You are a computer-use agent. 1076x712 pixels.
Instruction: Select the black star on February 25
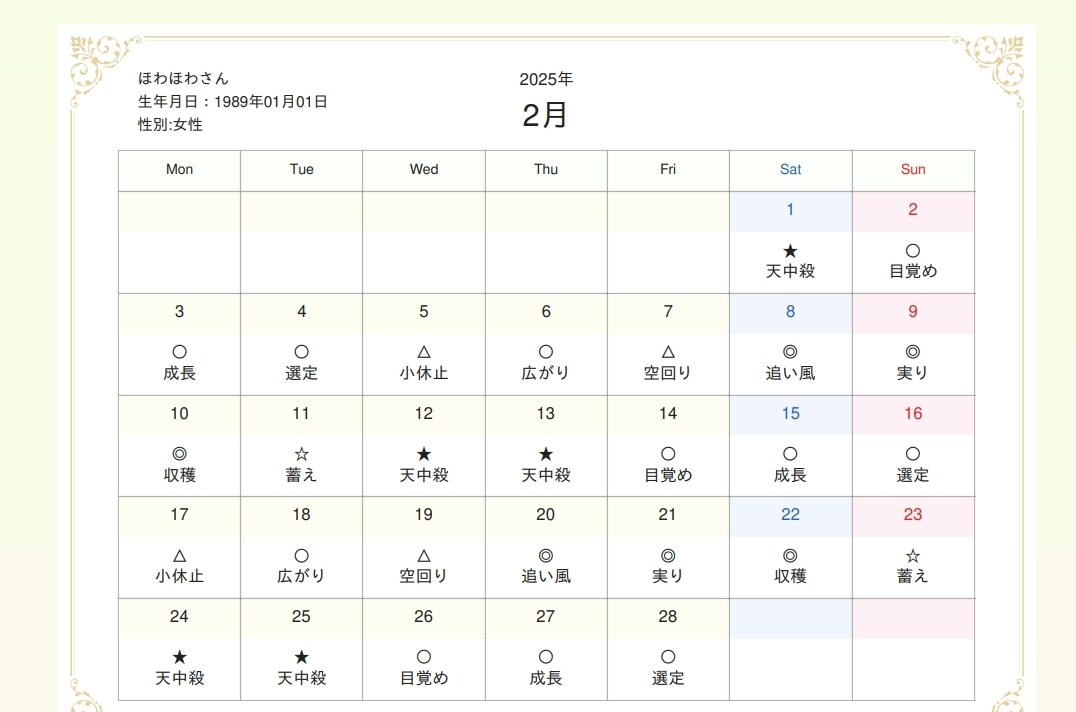pyautogui.click(x=302, y=657)
